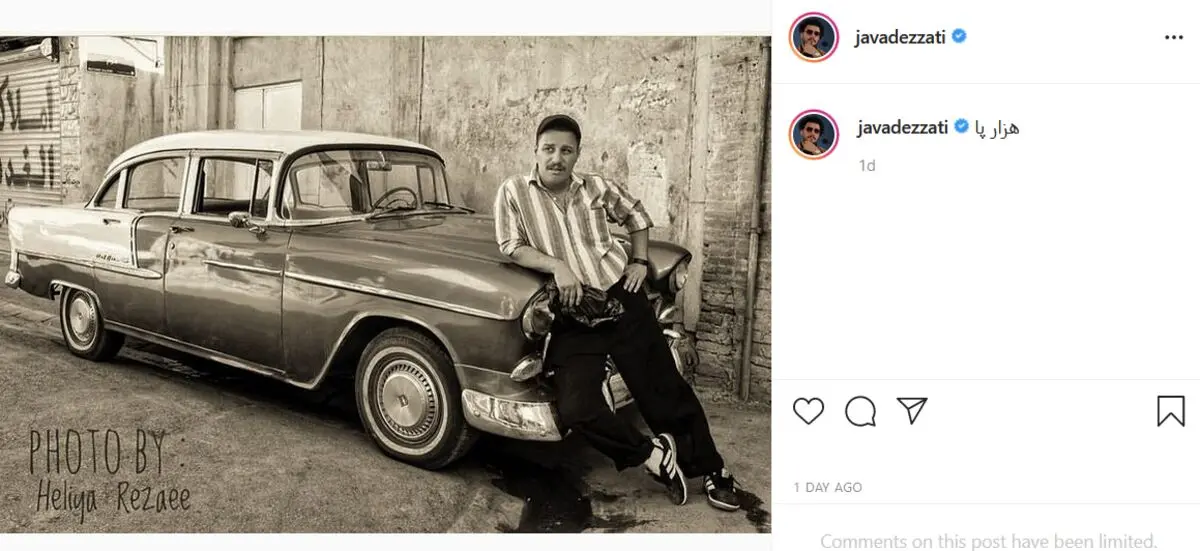Click verified badge next to caption
Screen dimensions: 1200x551
[x=959, y=127]
